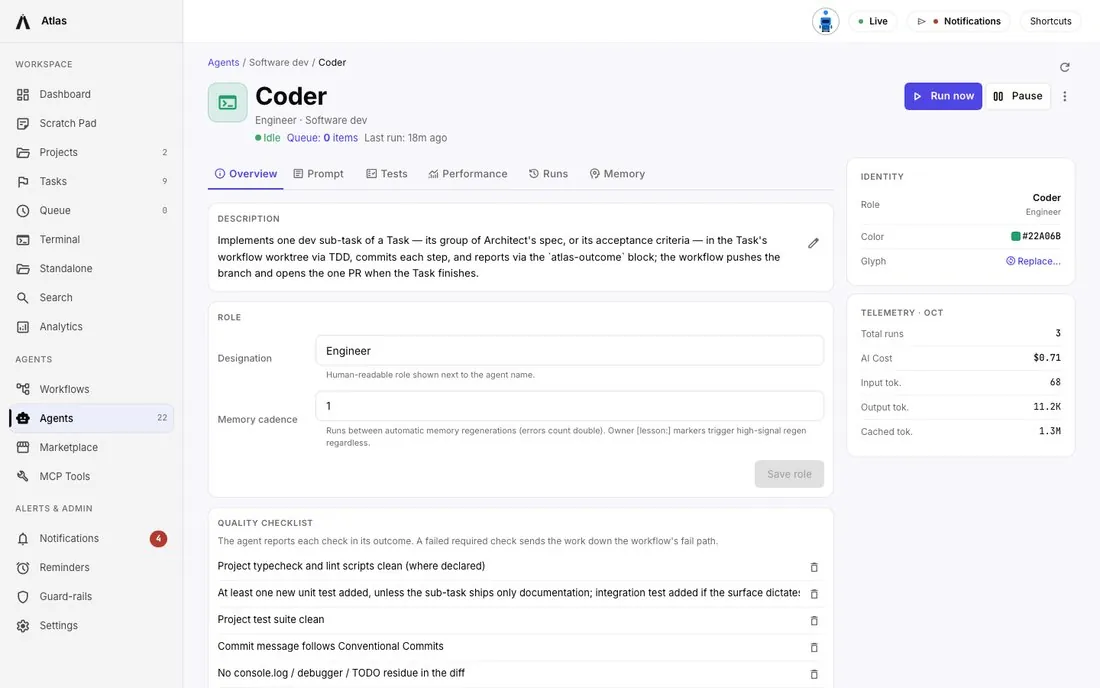Open the three-dot more options menu
The width and height of the screenshot is (1100, 688).
pos(1064,97)
